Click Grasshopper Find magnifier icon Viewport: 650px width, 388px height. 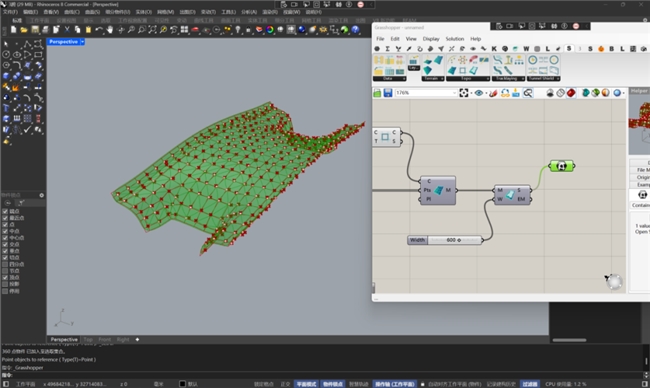[528, 93]
